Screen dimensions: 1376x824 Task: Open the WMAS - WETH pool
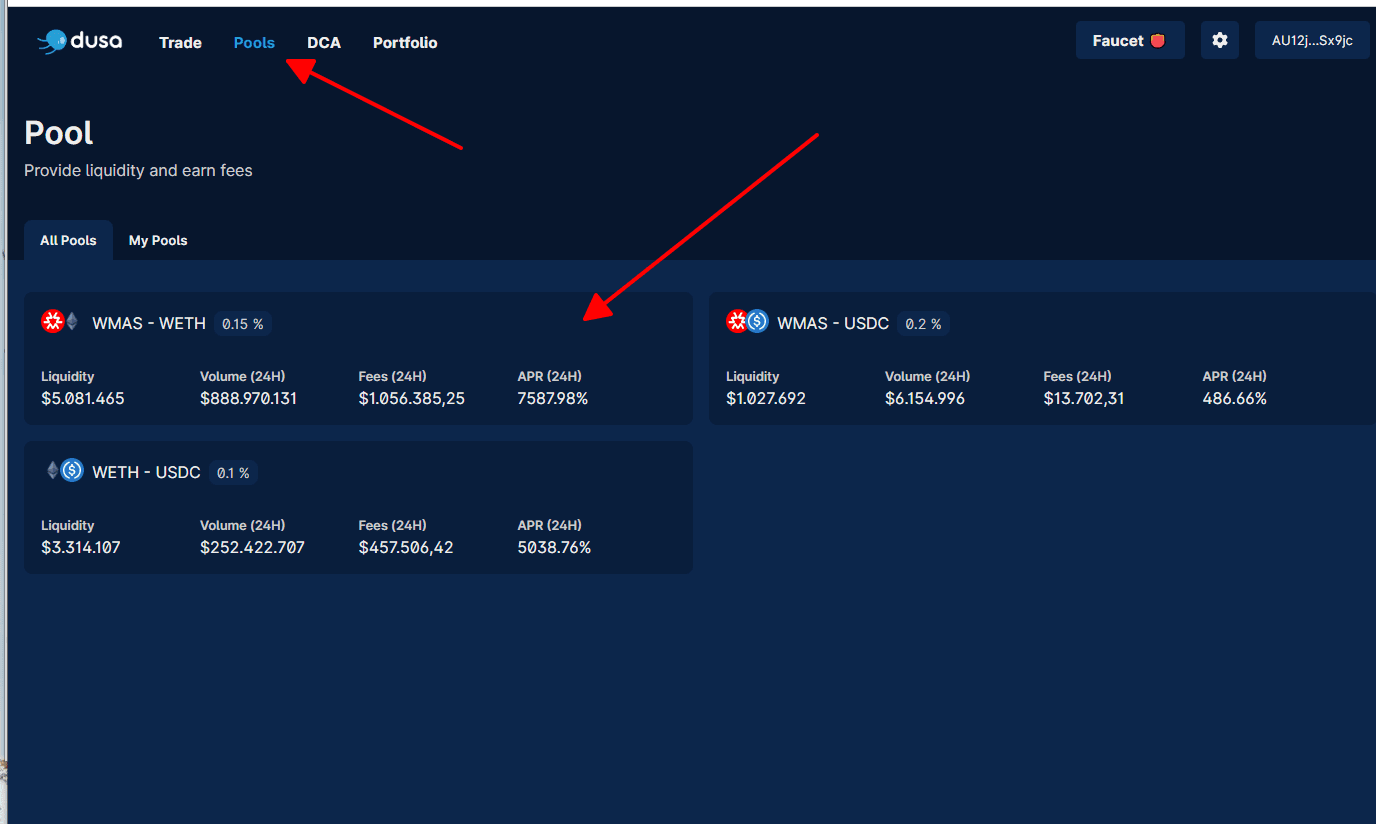pos(358,358)
